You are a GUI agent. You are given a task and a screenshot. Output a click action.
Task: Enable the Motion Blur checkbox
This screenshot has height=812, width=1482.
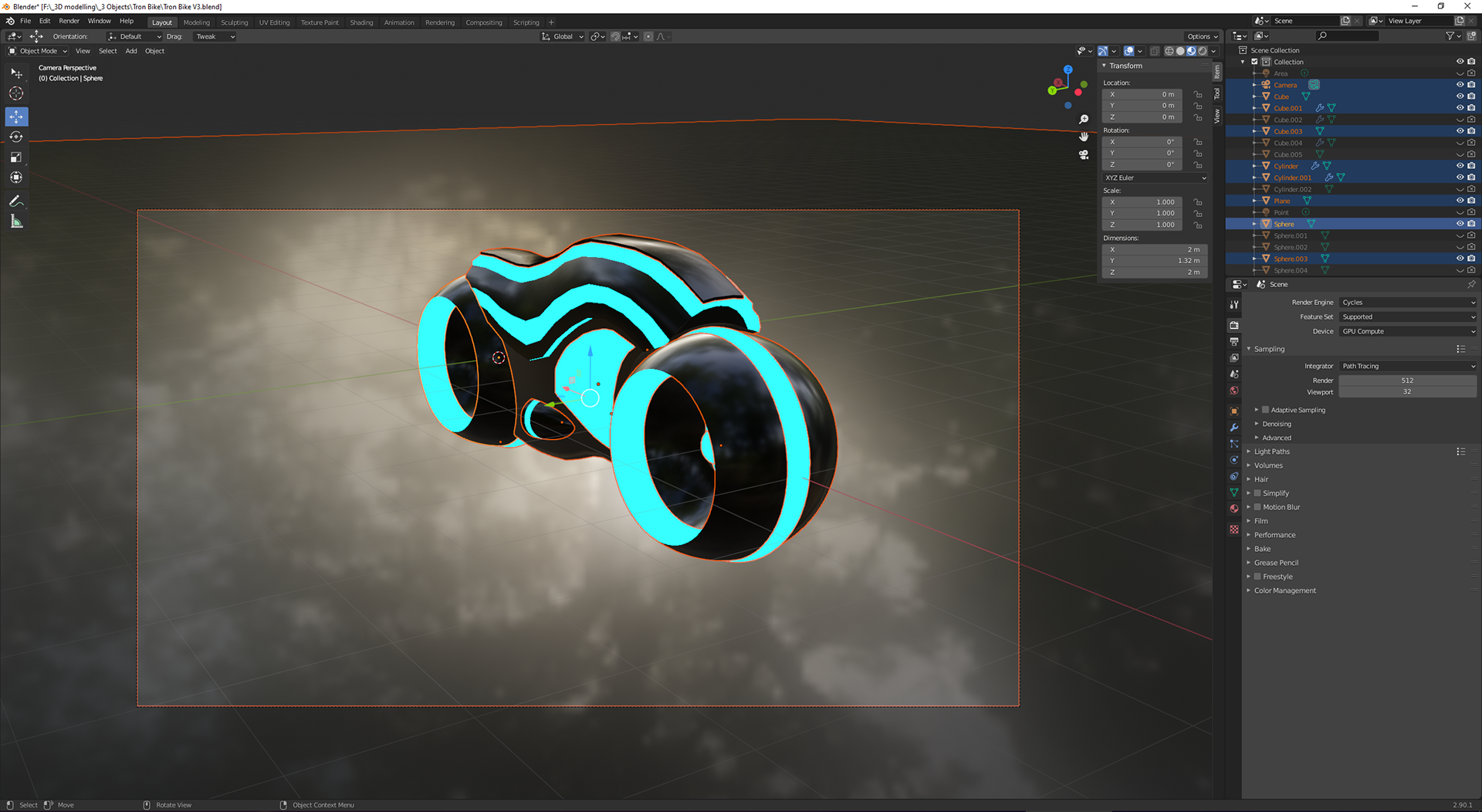coord(1257,507)
